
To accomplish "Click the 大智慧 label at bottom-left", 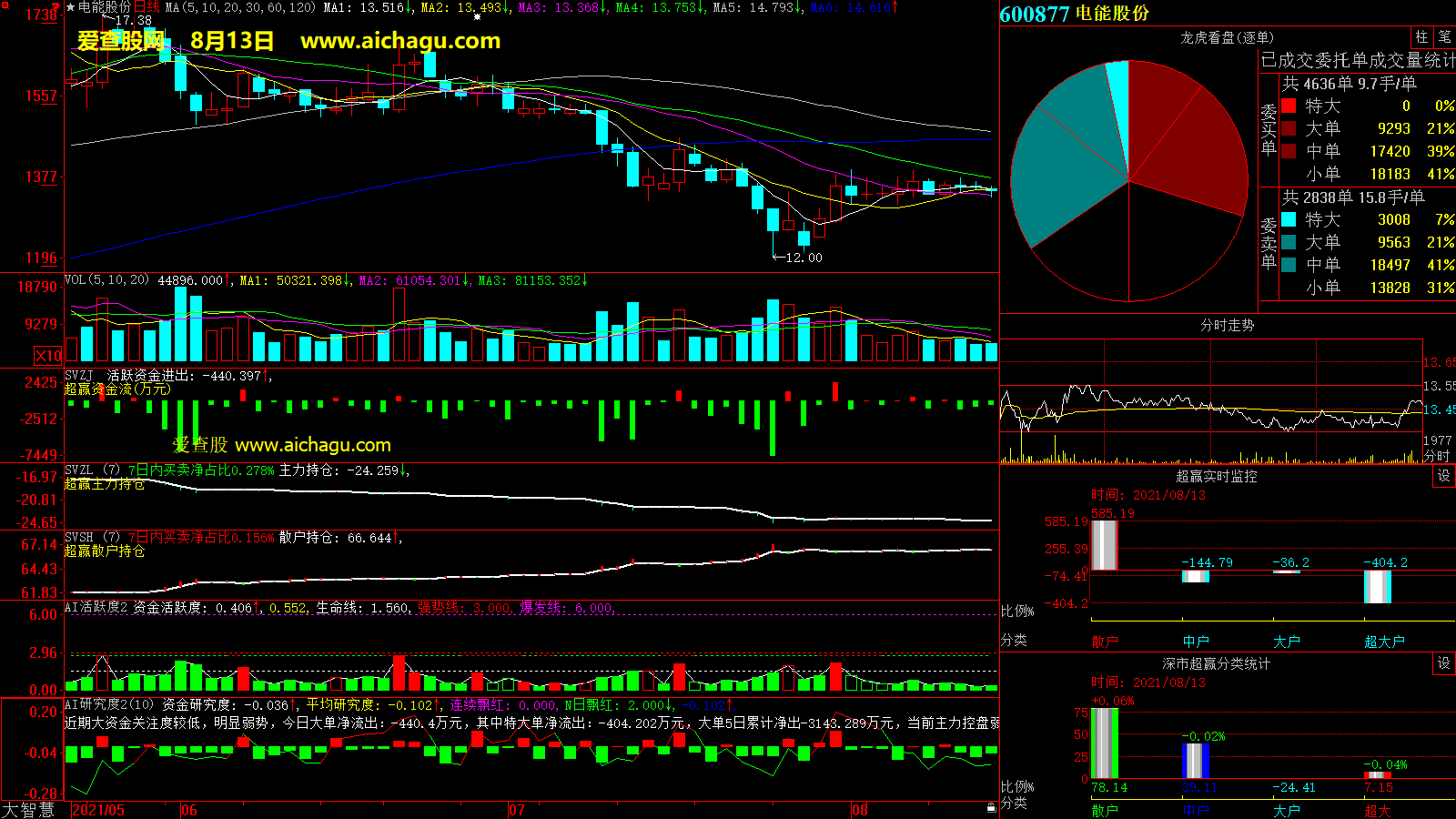I will click(29, 809).
